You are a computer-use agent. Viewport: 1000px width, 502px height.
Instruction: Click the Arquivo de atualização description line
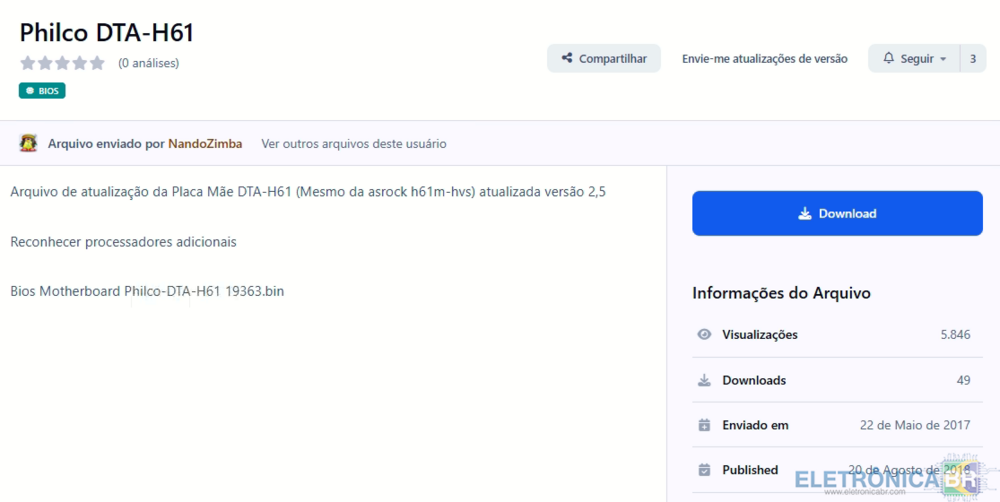tap(308, 192)
